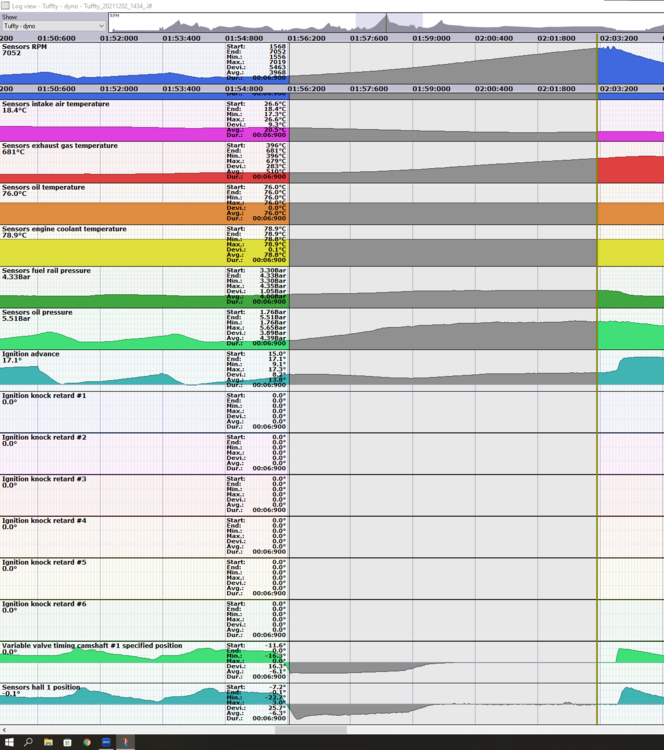Screen dimensions: 664x750
Task: Select the Ignition knock retard #6 label
Action: click(x=44, y=604)
